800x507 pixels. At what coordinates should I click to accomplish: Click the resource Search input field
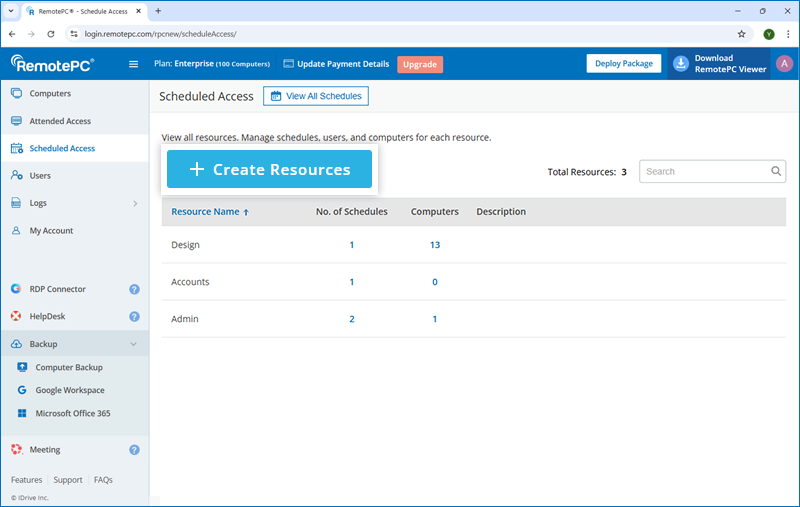(705, 171)
